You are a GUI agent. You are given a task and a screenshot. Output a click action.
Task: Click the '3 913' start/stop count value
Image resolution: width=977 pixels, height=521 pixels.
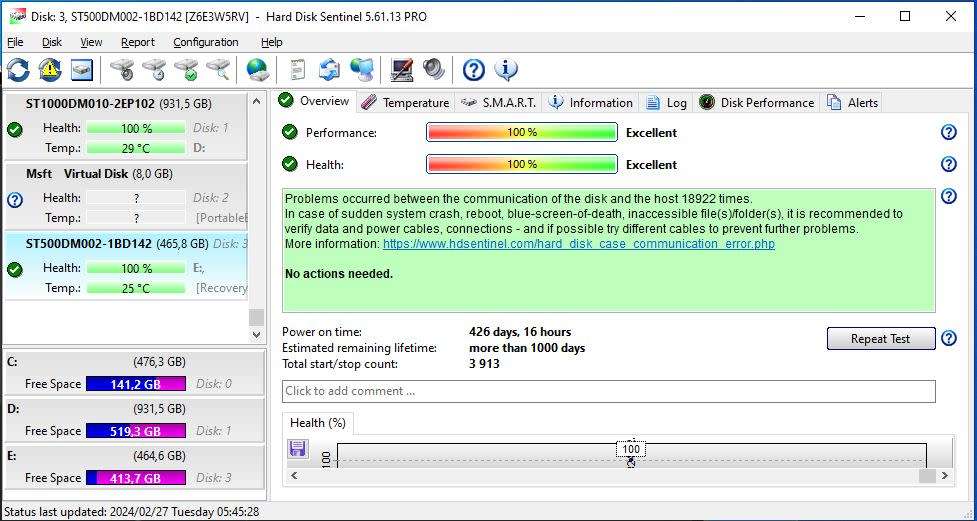(484, 364)
